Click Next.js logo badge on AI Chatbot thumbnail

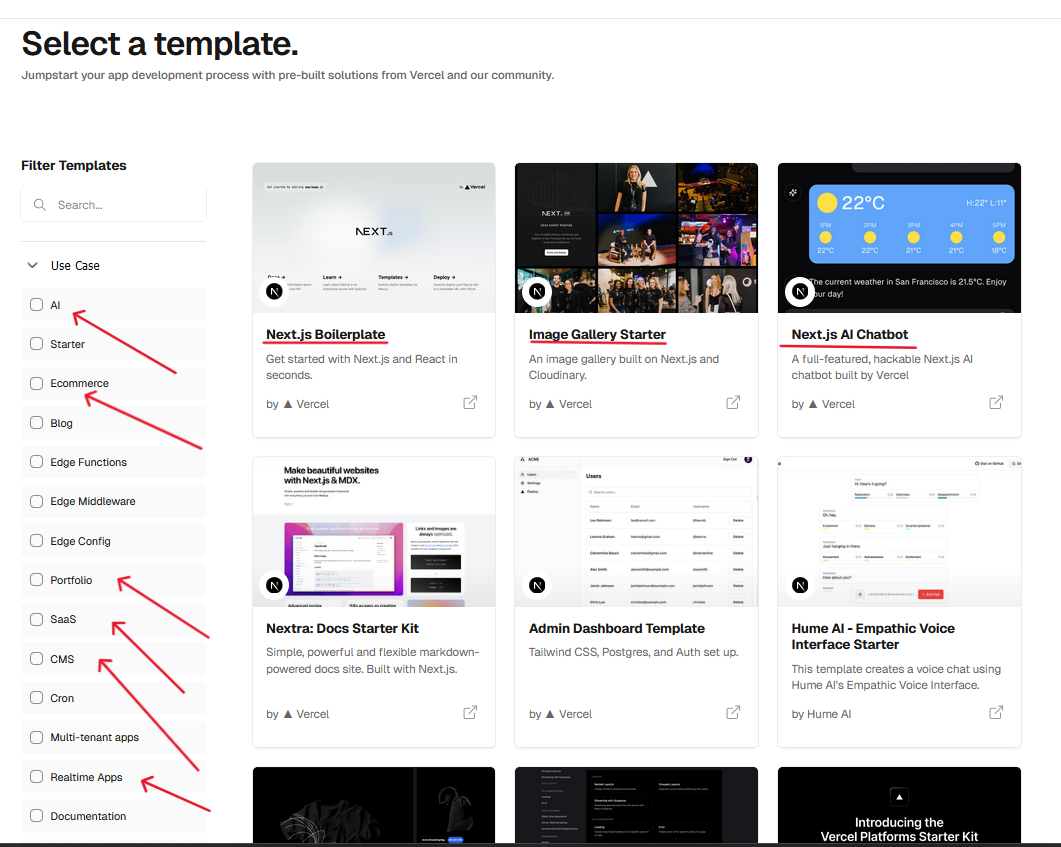800,292
